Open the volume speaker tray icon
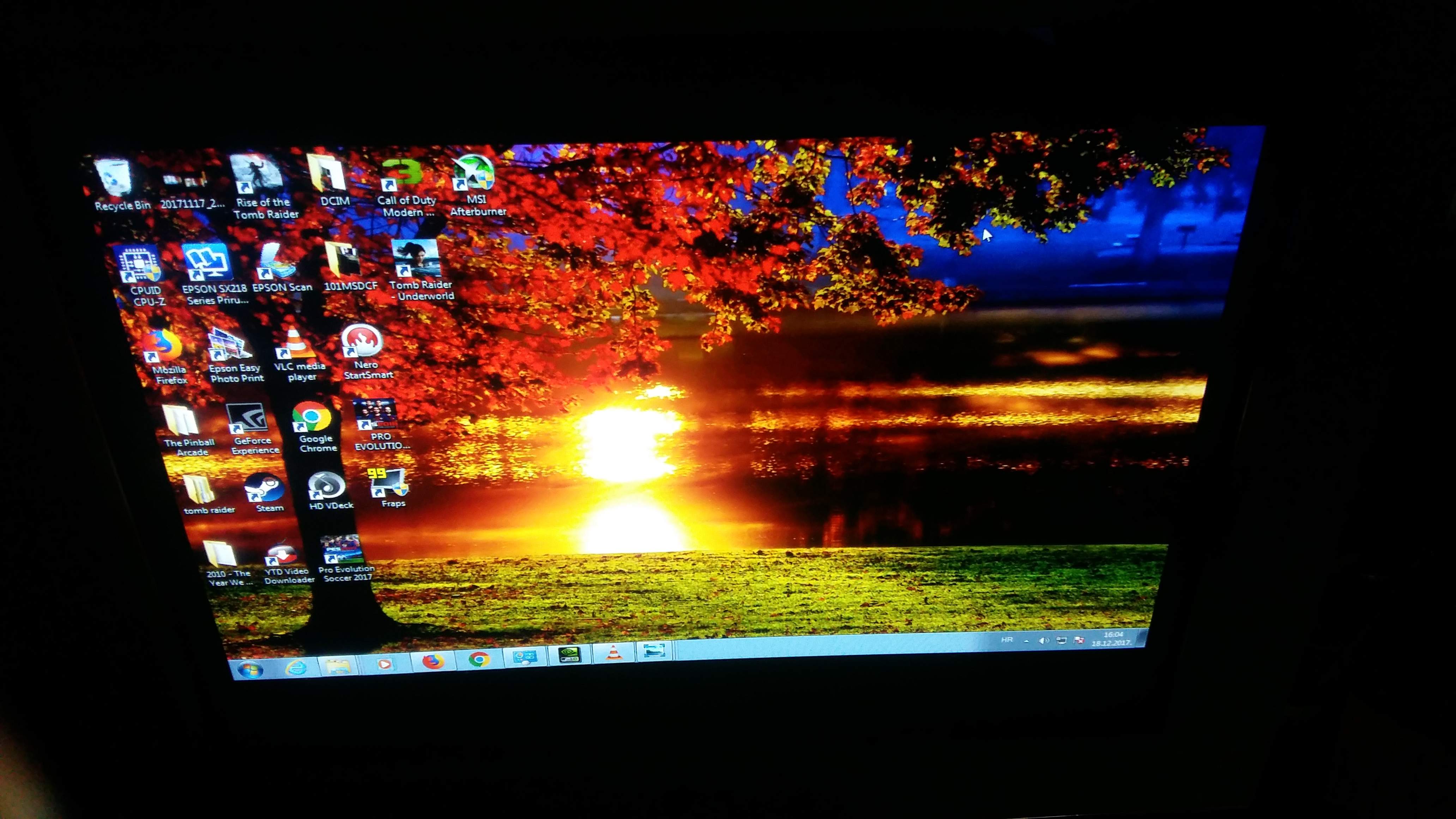This screenshot has height=819, width=1456. (x=1043, y=640)
